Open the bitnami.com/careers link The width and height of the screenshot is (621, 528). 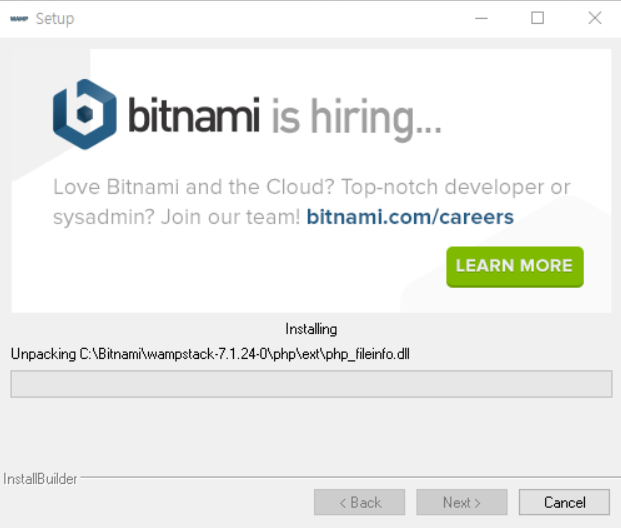click(410, 217)
